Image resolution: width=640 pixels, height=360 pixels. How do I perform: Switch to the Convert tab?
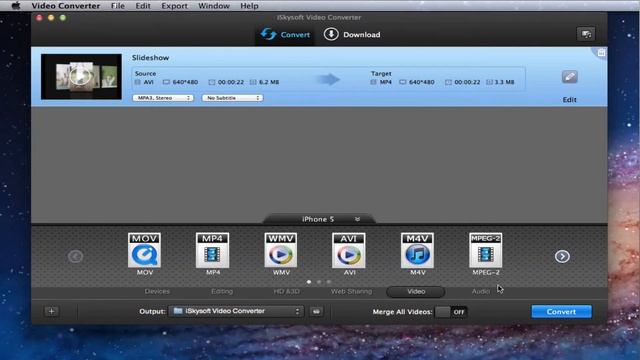coord(285,35)
